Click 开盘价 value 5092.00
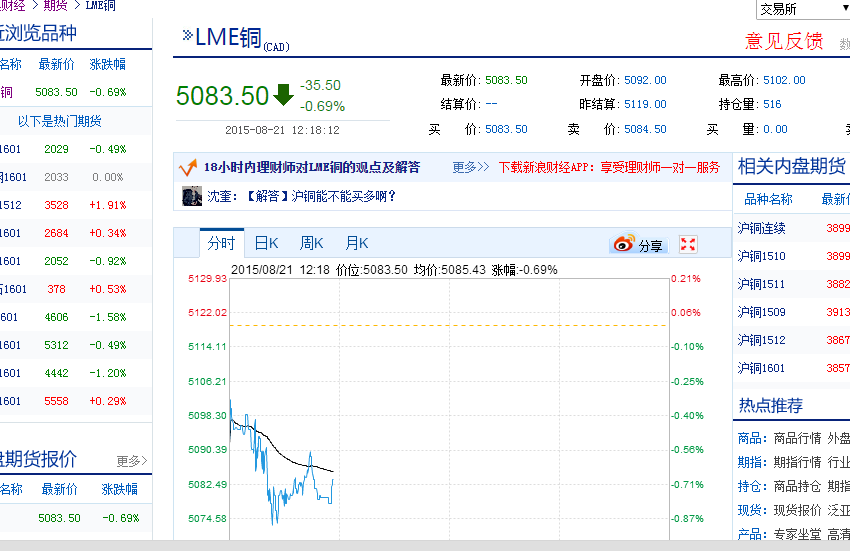 click(645, 80)
